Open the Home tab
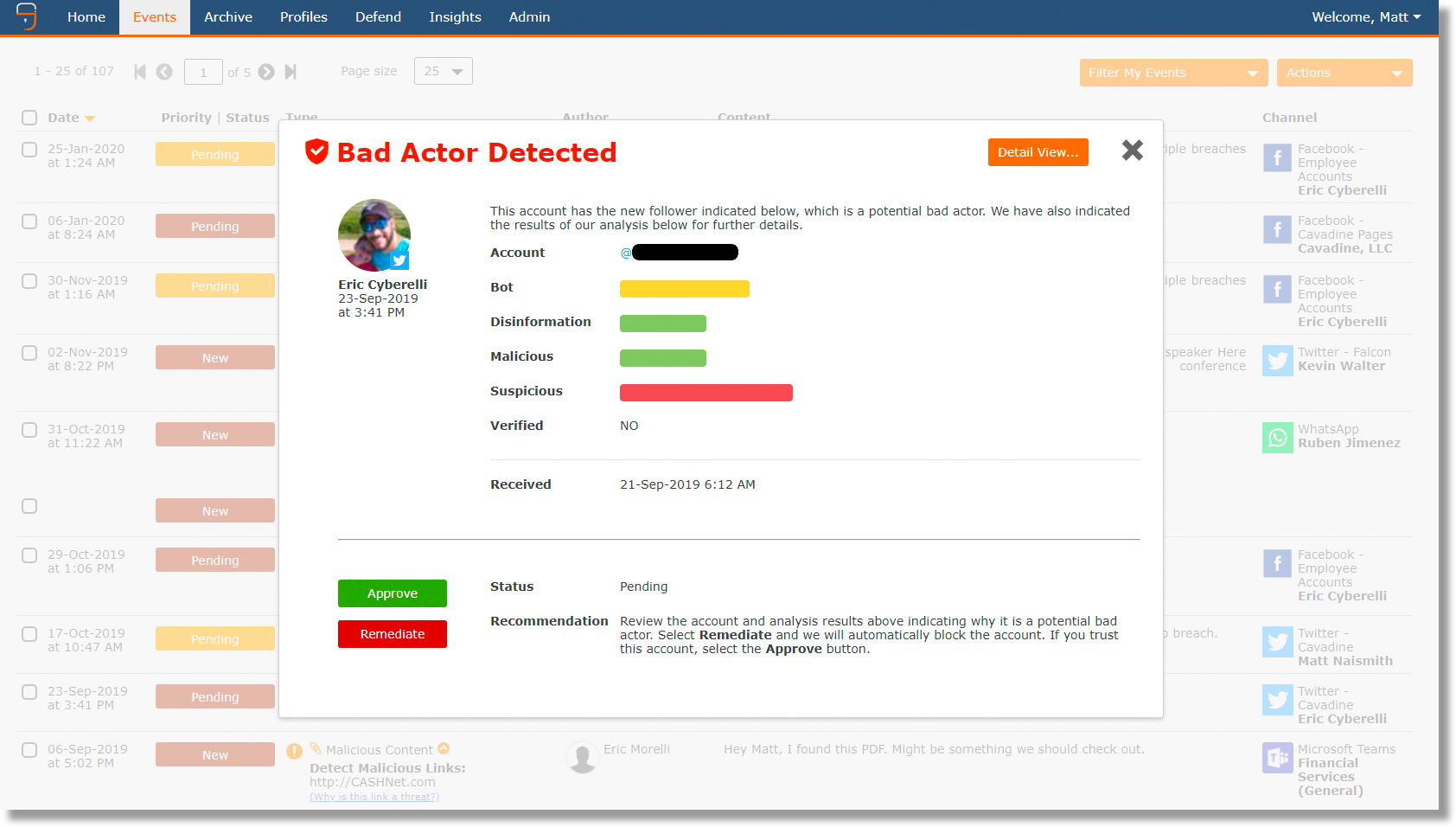 [x=86, y=17]
